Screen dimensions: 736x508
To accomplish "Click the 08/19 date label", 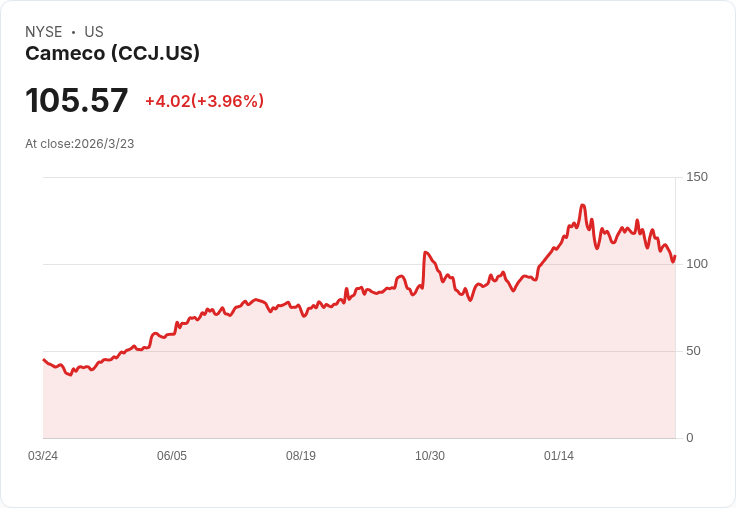I will [x=301, y=456].
